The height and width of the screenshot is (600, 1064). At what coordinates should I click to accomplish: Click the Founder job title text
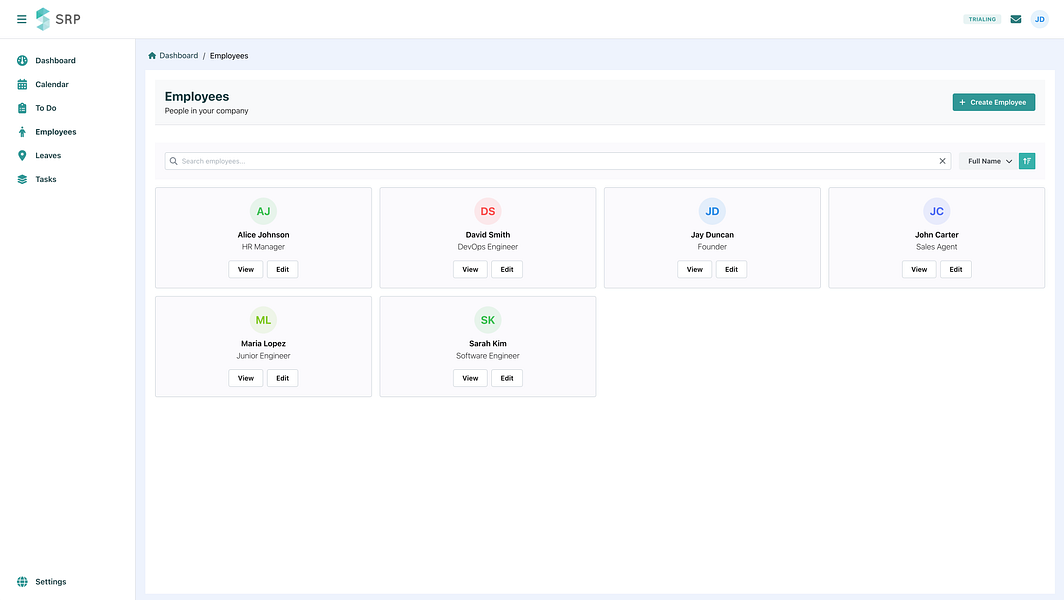pyautogui.click(x=712, y=247)
